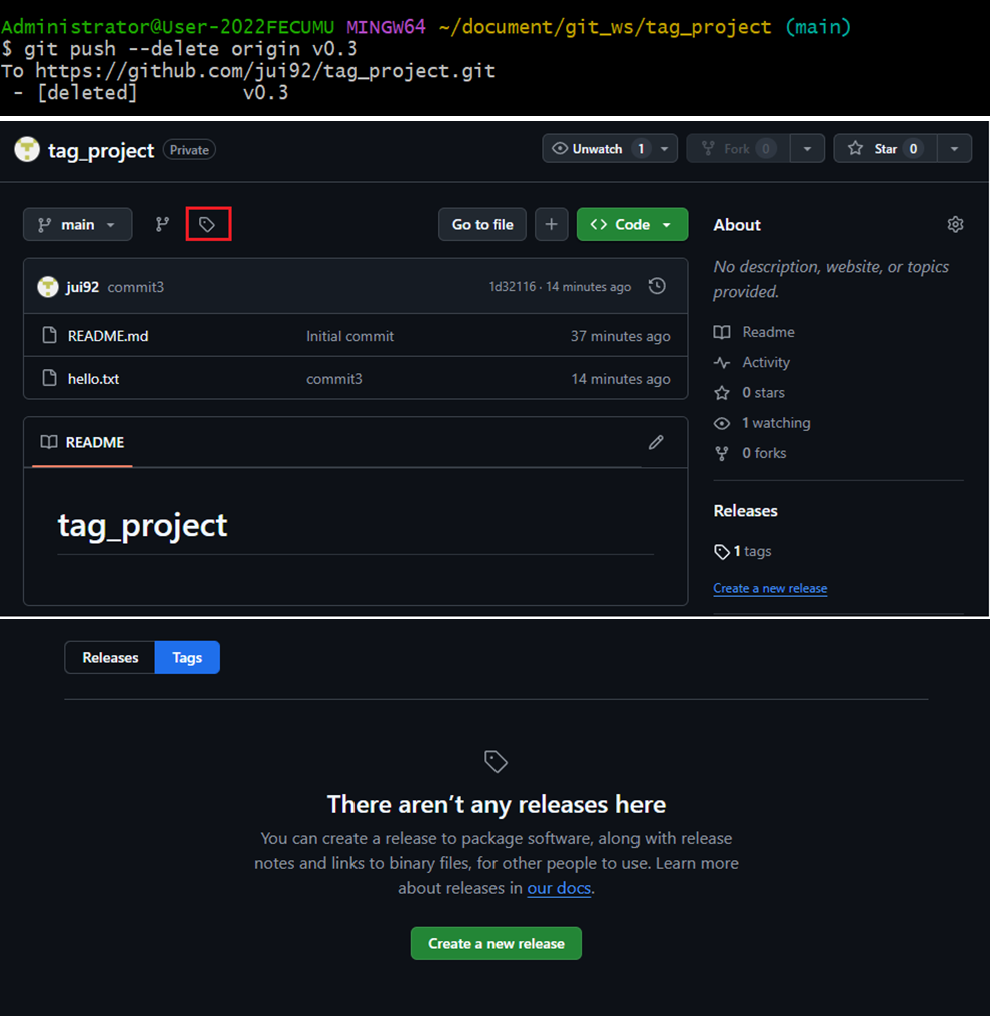Click the 37 minutes ago timestamp
The height and width of the screenshot is (1016, 990).
click(x=620, y=336)
